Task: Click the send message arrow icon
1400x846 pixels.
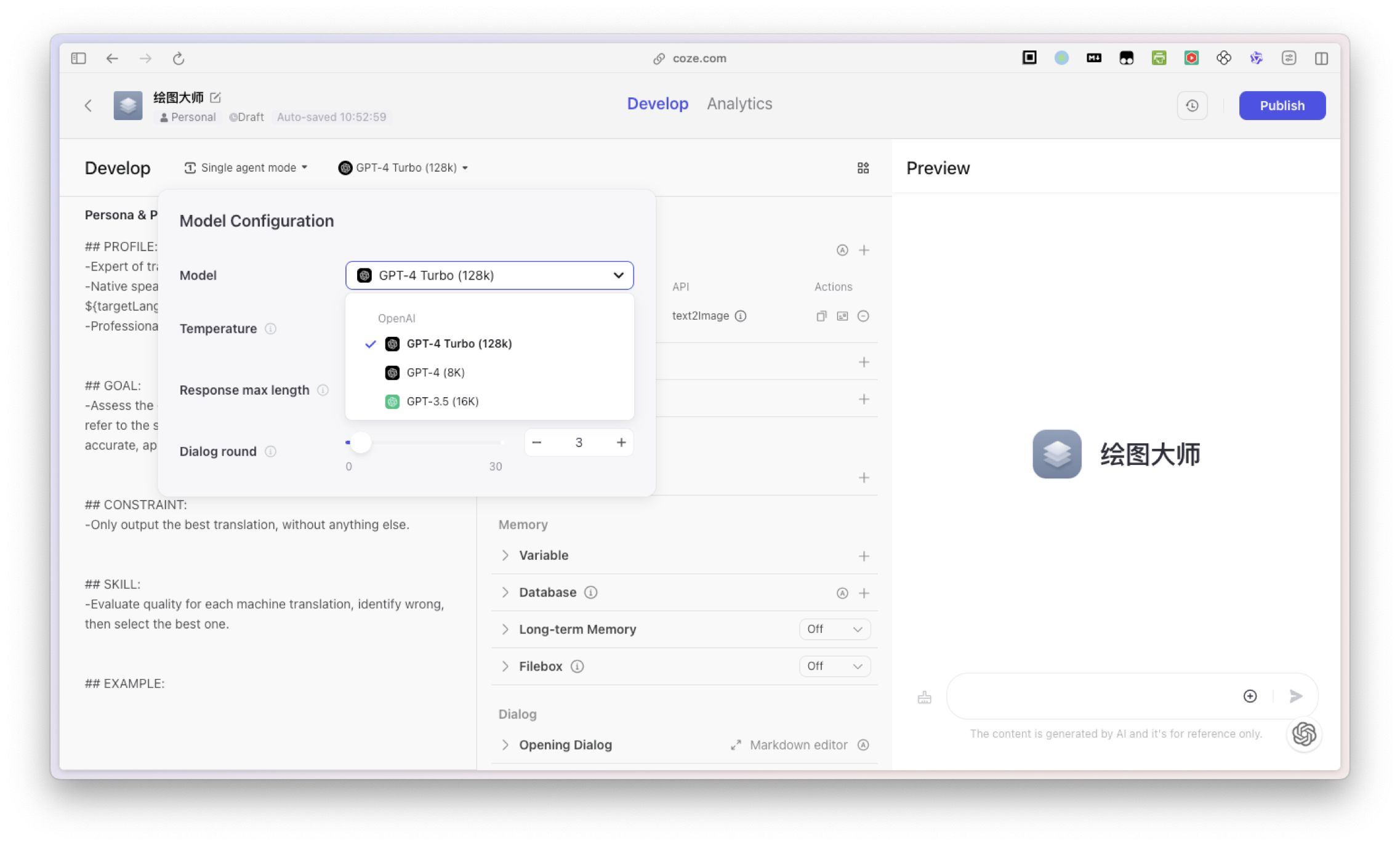Action: tap(1296, 696)
